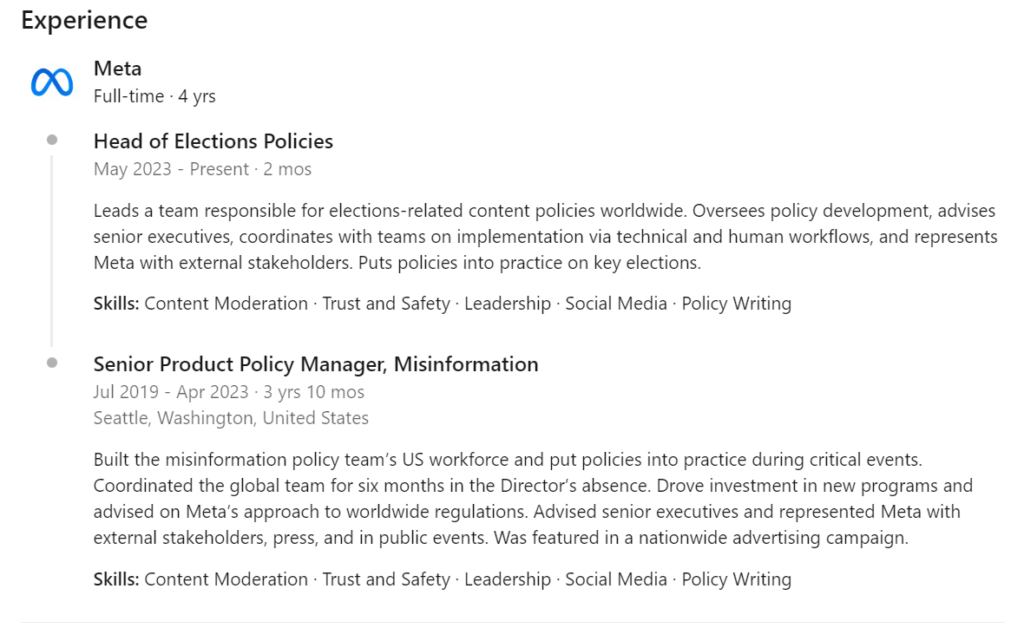Click Leadership skill under the Misinformation role
Image resolution: width=1024 pixels, height=628 pixels.
[507, 579]
